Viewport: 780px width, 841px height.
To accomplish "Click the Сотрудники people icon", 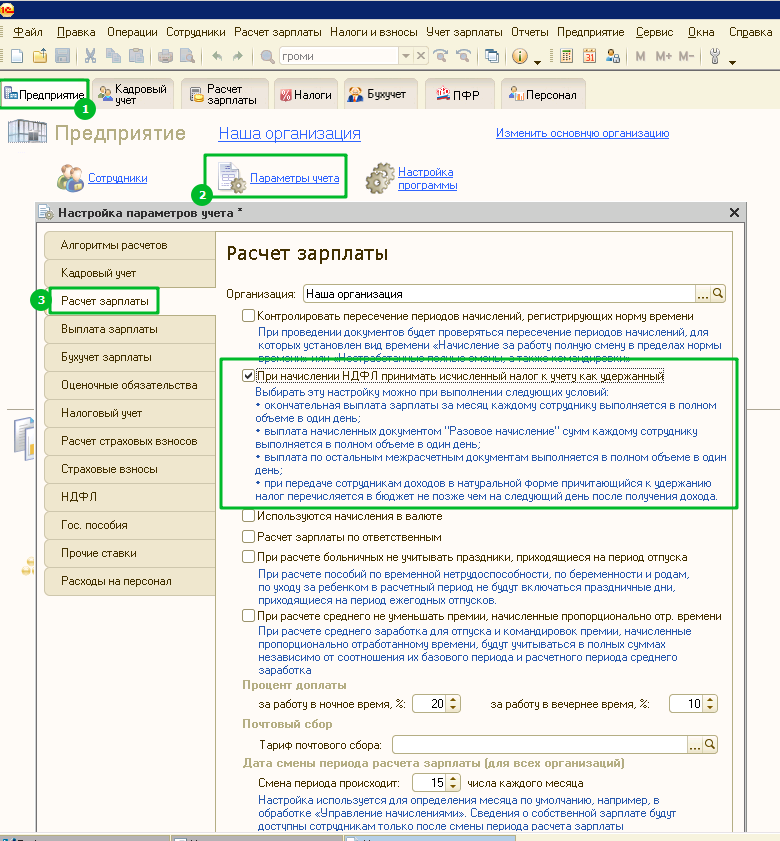I will tap(70, 178).
